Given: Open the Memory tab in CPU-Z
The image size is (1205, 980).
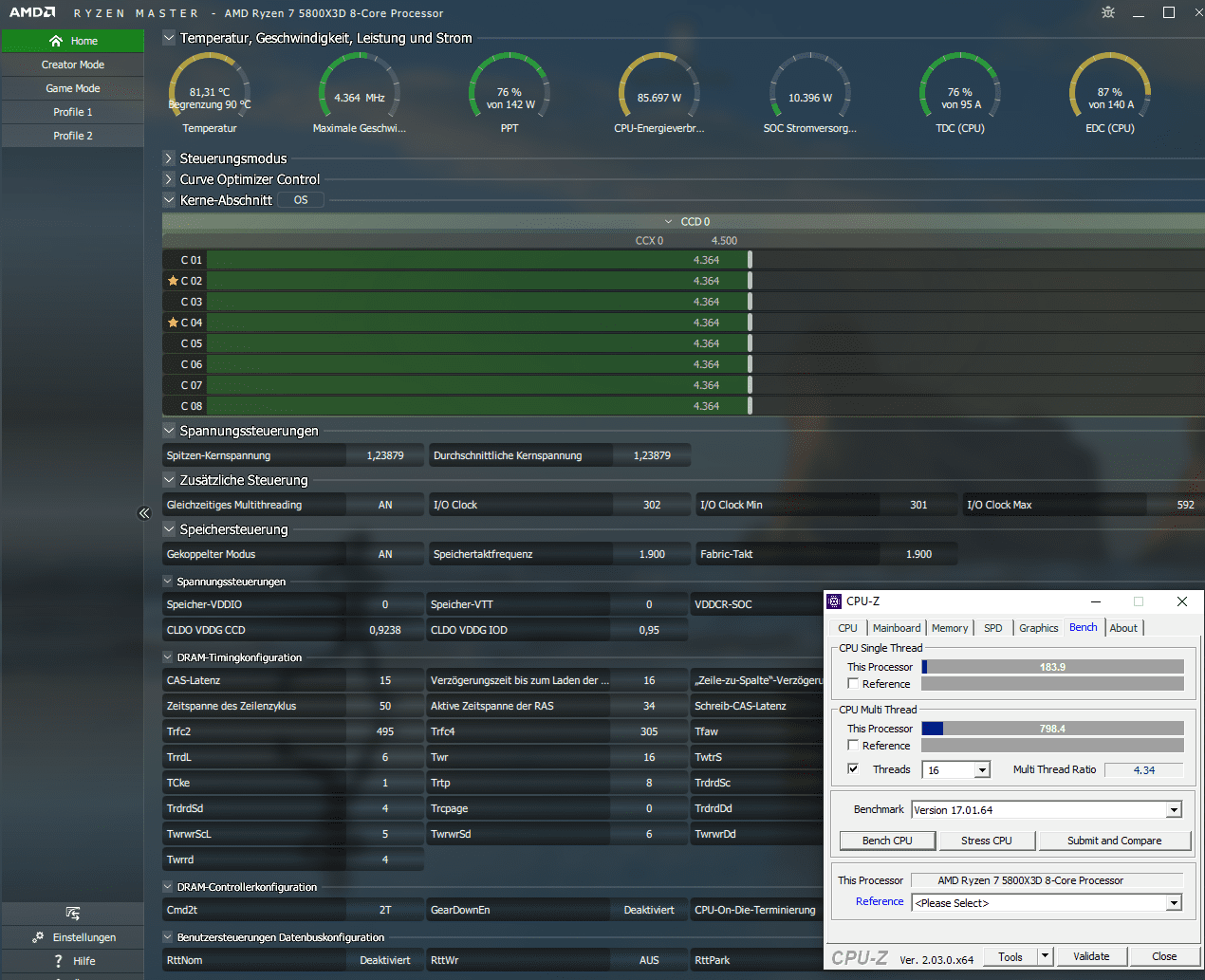Looking at the screenshot, I should click(x=950, y=628).
